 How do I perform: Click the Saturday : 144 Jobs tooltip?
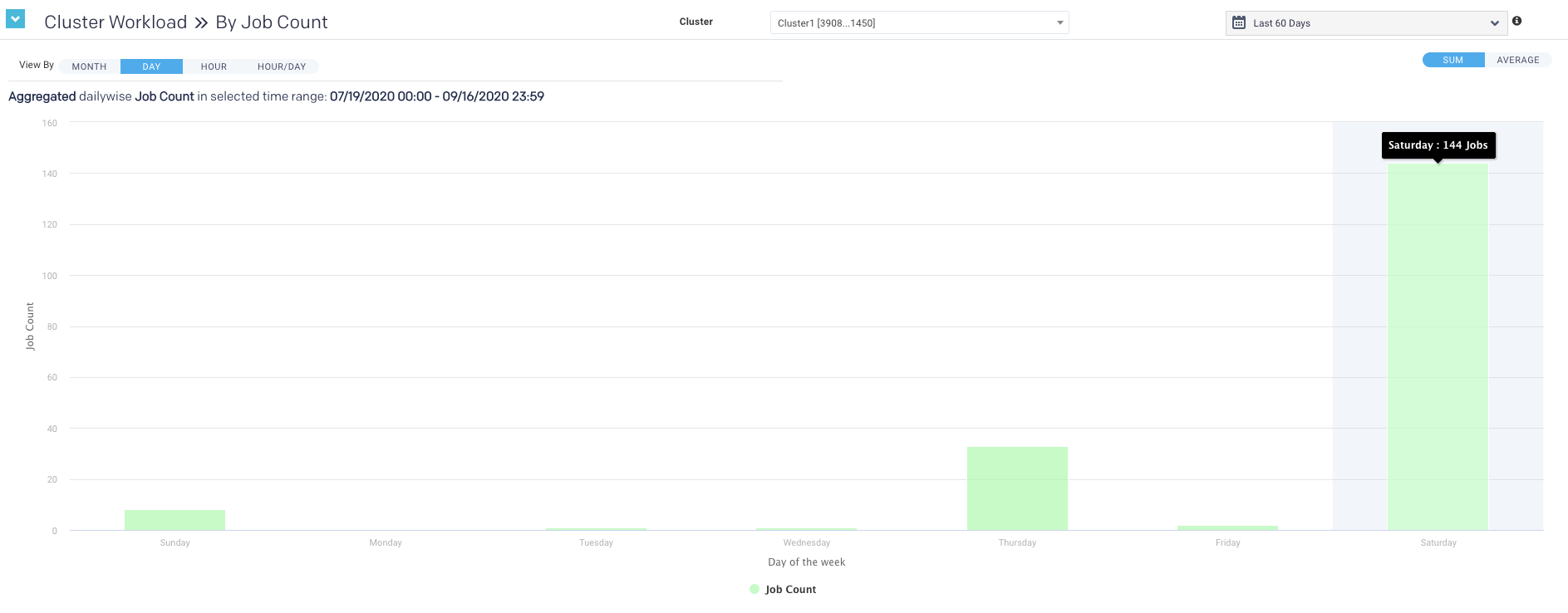1438,145
